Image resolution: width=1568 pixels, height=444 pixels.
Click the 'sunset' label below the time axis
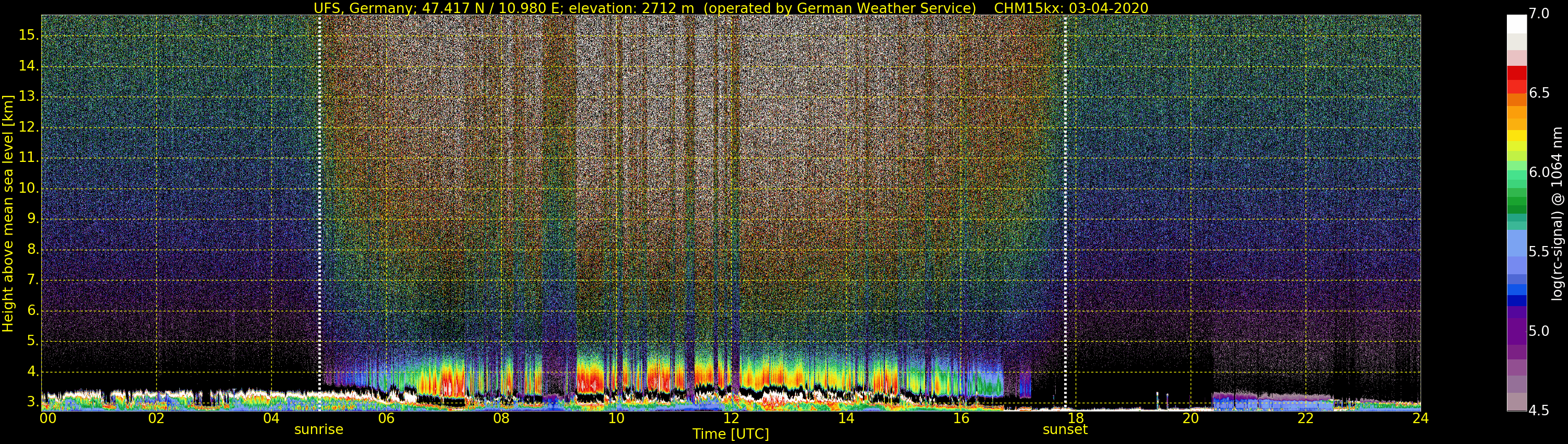(1065, 429)
